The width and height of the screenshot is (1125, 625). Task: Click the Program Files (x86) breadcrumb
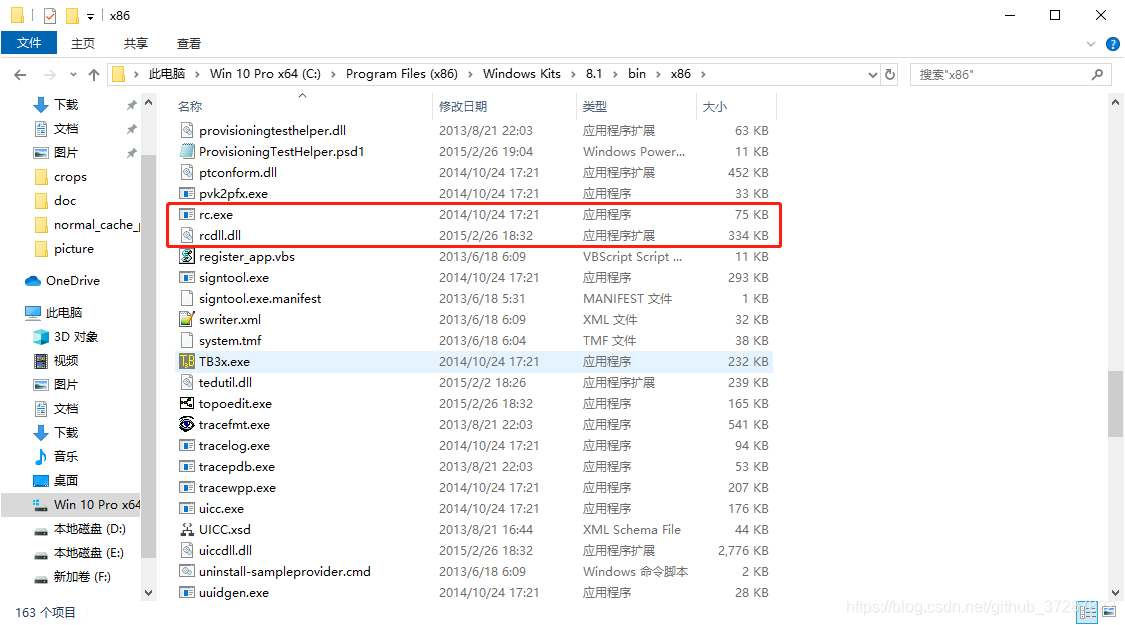[x=402, y=74]
